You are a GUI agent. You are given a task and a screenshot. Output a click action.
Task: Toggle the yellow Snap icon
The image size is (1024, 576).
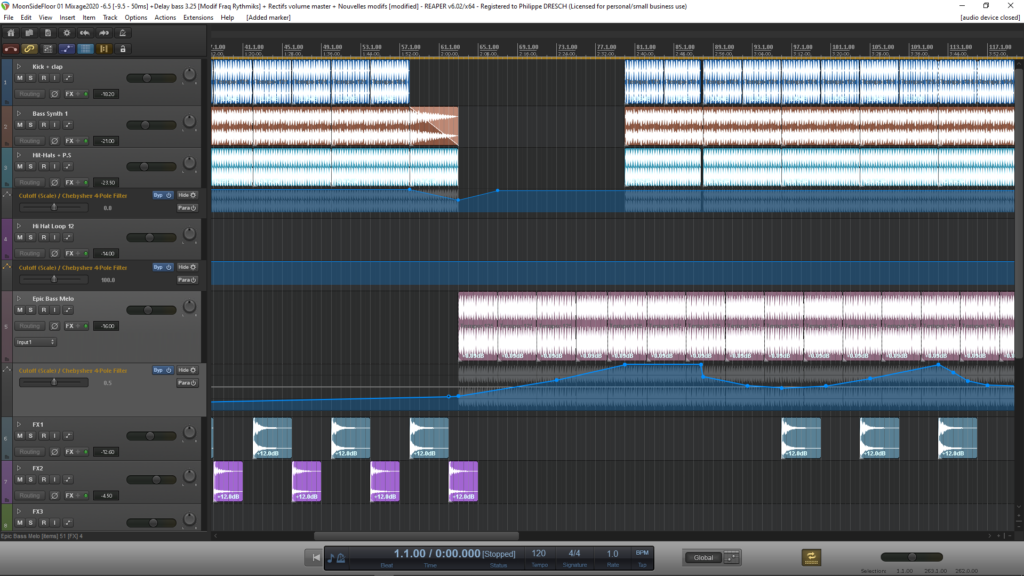[104, 49]
